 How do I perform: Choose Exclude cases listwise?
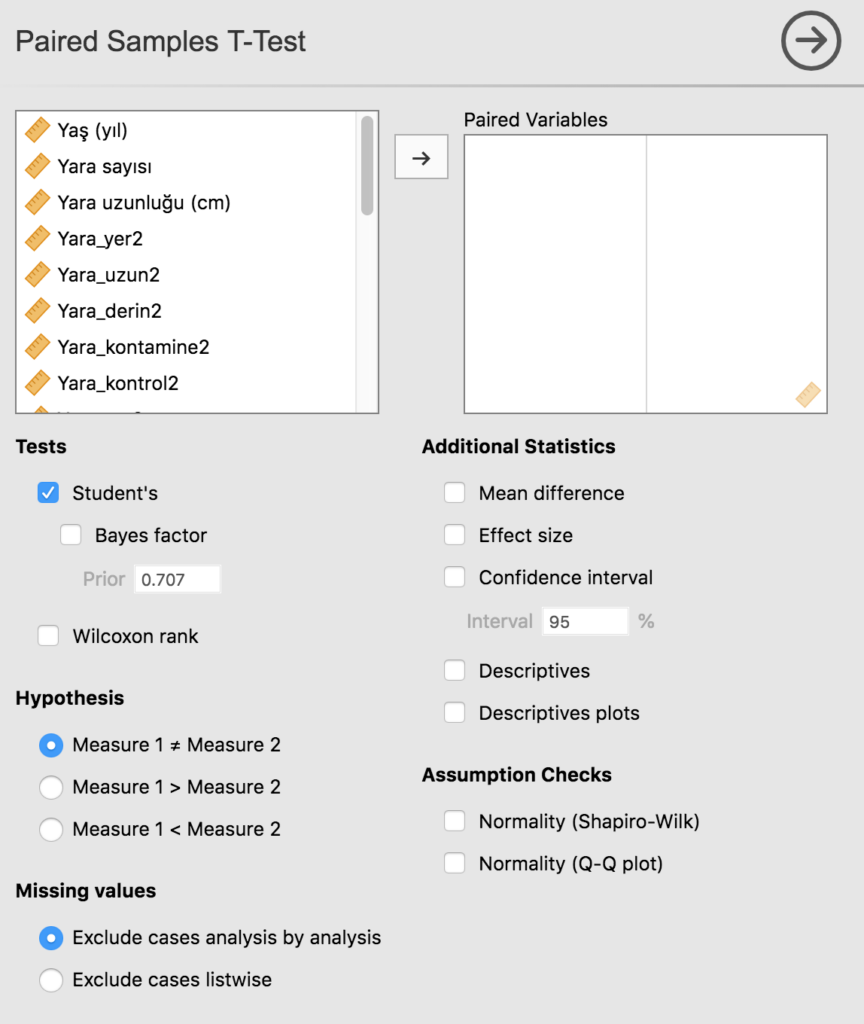click(51, 980)
